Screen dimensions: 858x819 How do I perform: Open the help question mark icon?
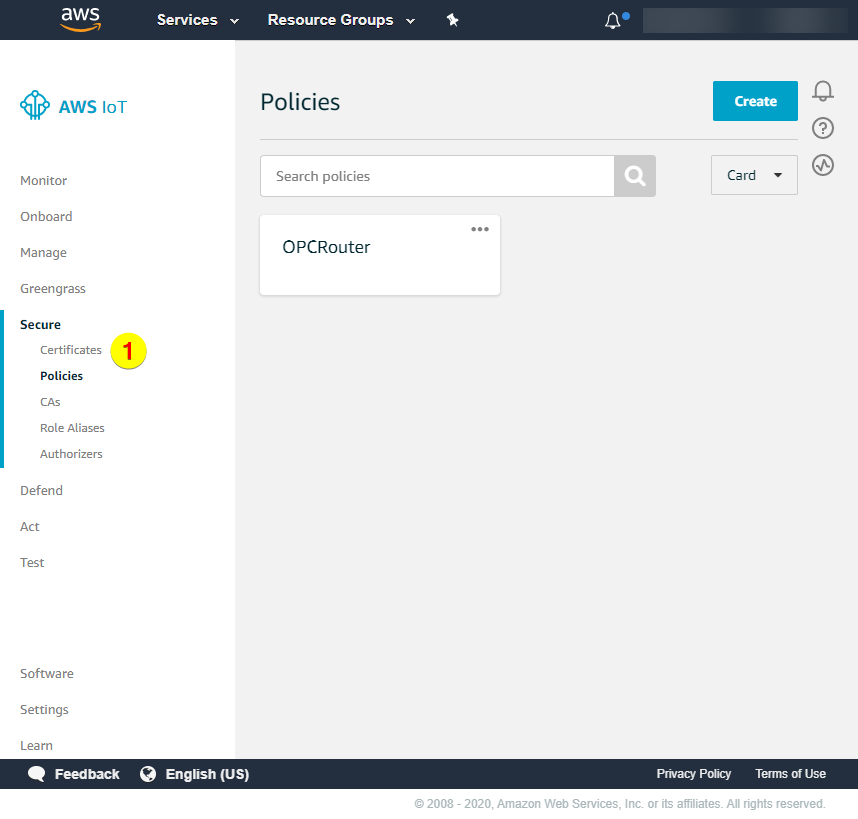coord(823,128)
